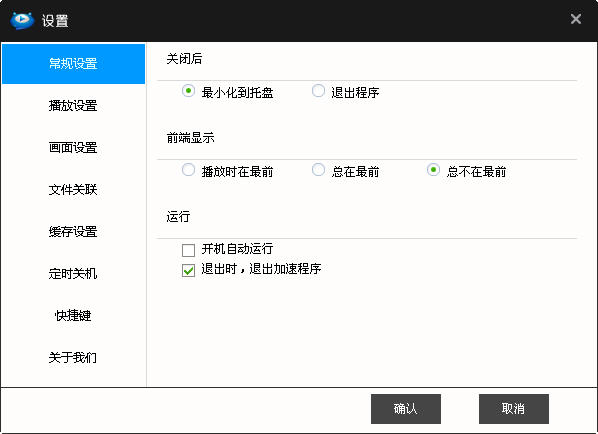Switch to 播放设置 tab
The height and width of the screenshot is (434, 598).
[73, 106]
